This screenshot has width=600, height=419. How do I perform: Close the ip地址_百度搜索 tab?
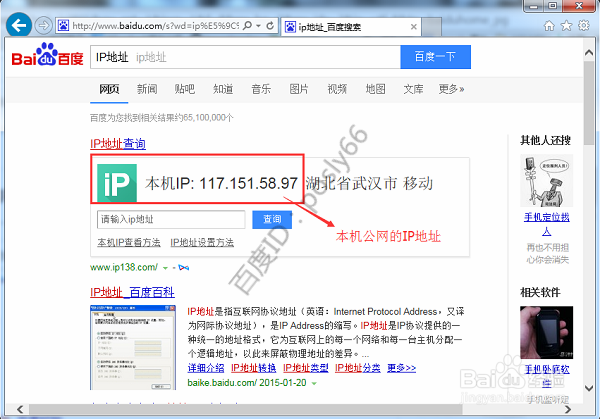pos(413,27)
